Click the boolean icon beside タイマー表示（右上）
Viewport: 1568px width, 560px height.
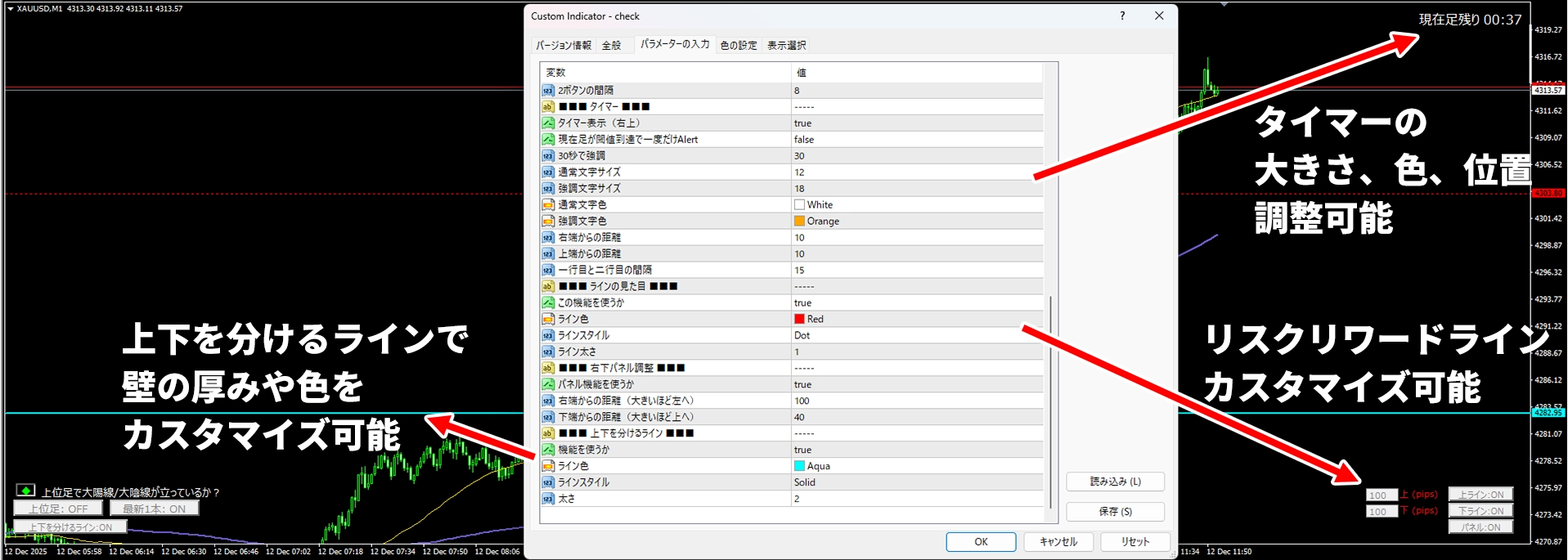tap(548, 123)
